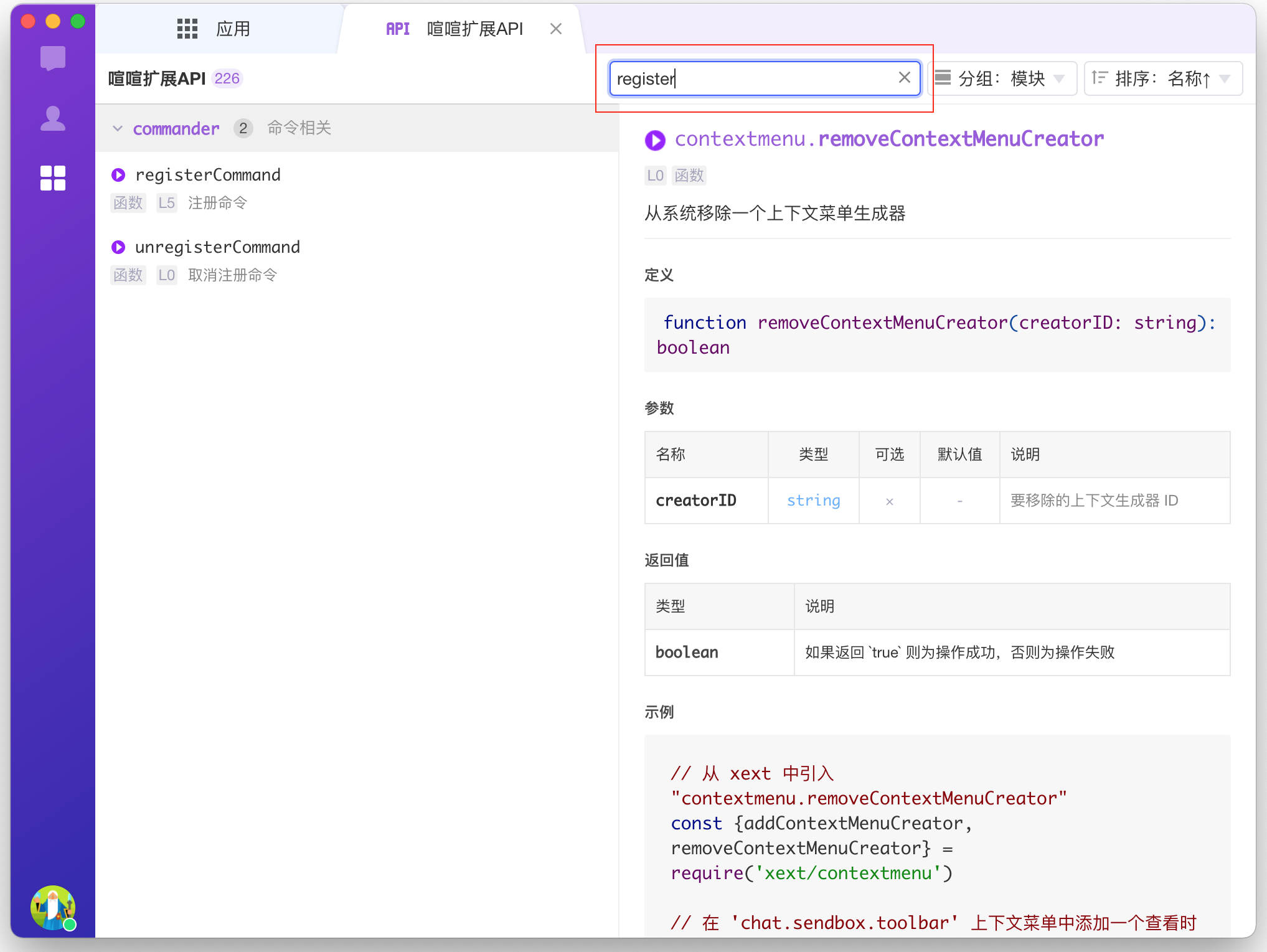Click the purple icon beside registerCommand
The image size is (1267, 952).
[118, 176]
